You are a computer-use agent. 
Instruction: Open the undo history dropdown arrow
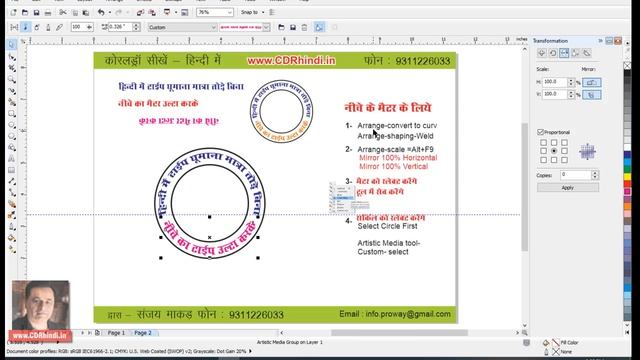tap(110, 13)
